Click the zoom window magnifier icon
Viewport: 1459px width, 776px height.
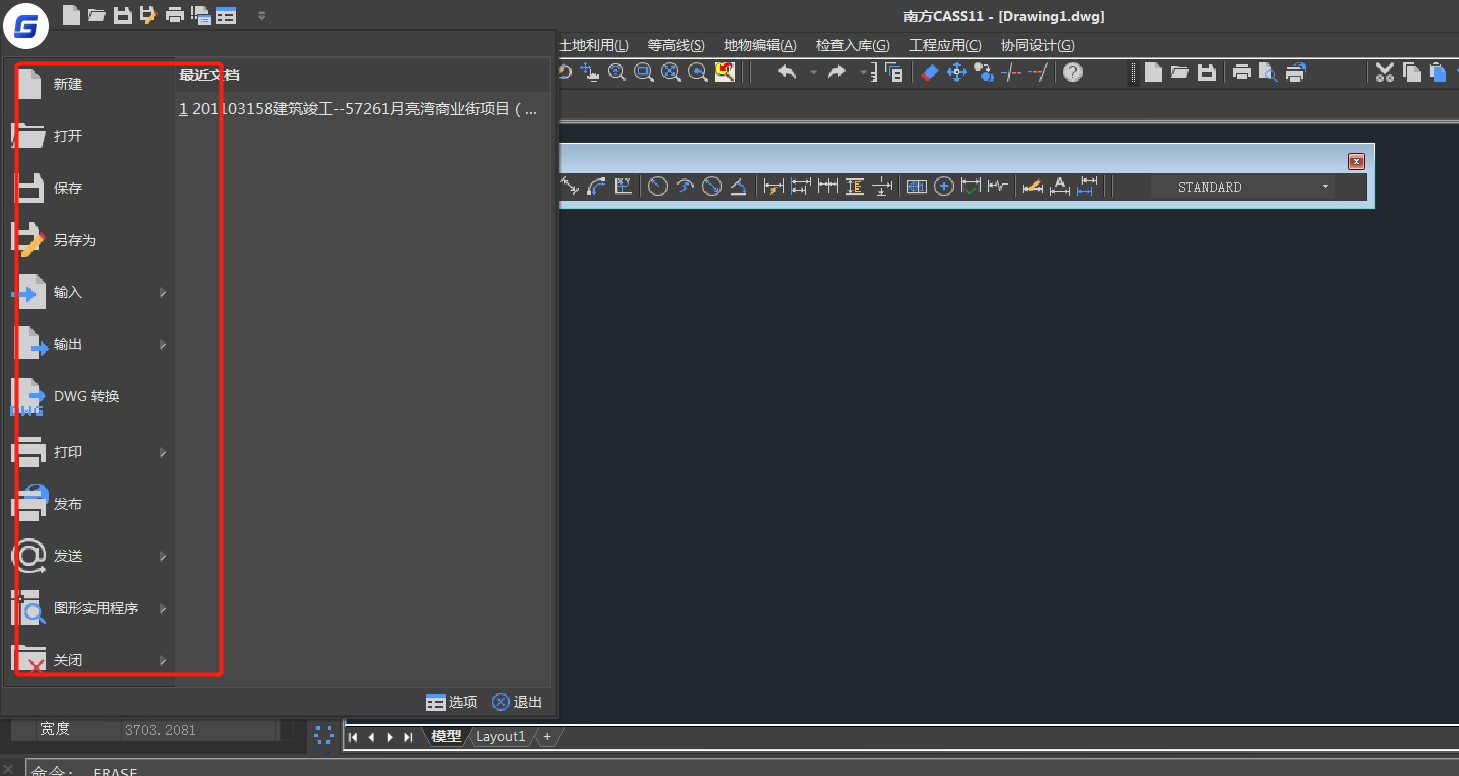tap(644, 72)
